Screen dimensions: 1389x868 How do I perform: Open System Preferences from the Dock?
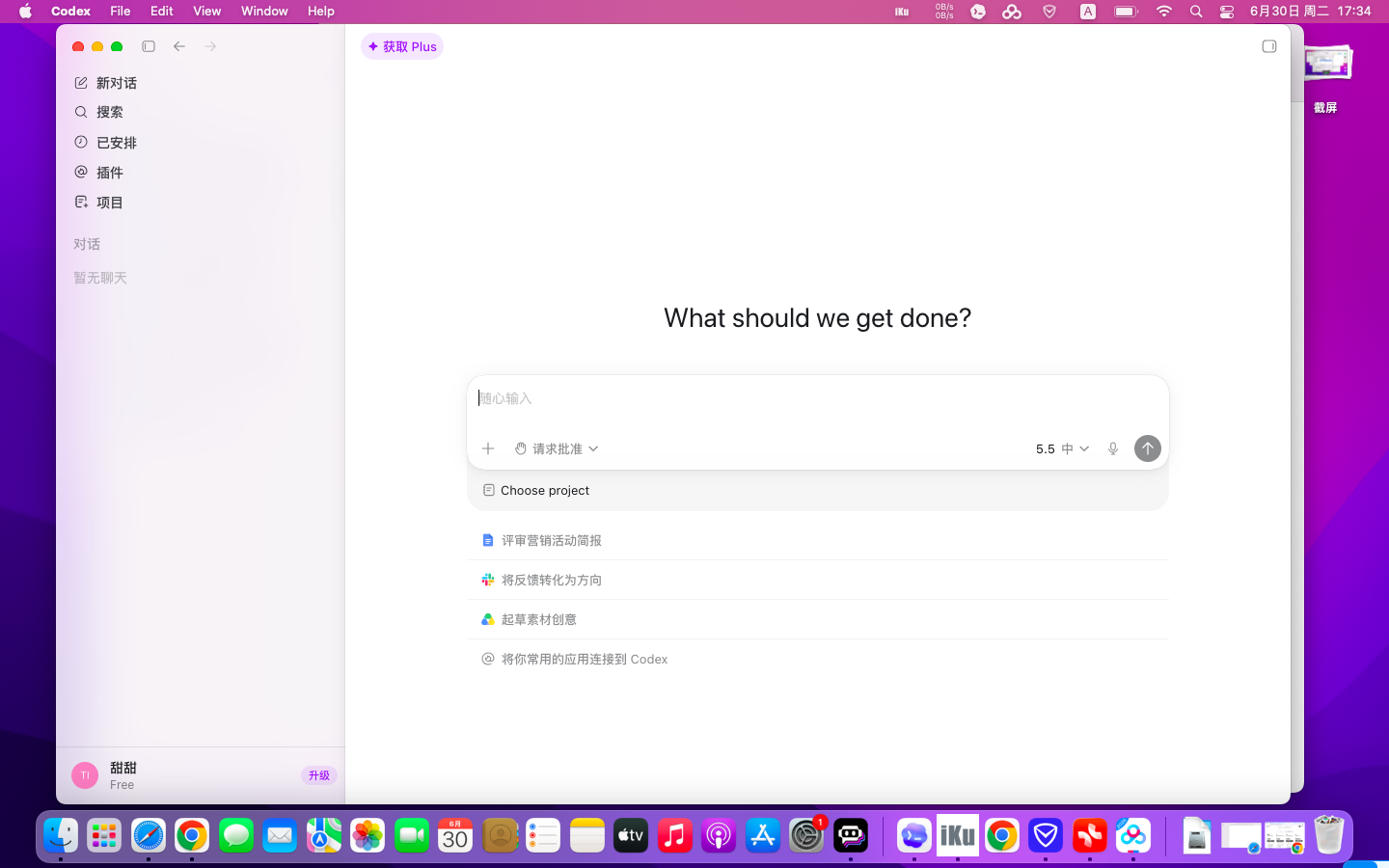806,835
